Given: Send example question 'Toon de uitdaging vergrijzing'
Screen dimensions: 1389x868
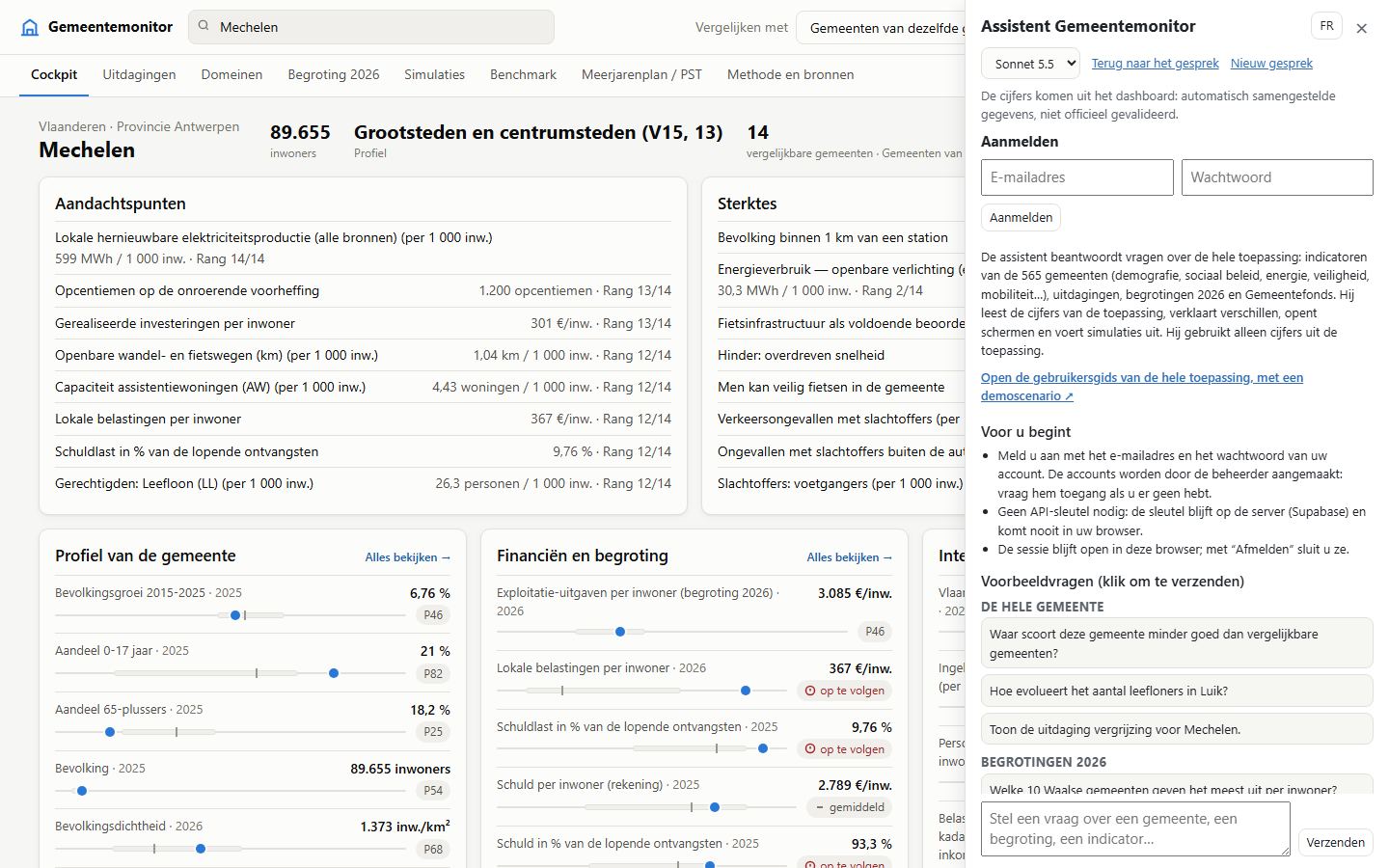Looking at the screenshot, I should point(1177,729).
